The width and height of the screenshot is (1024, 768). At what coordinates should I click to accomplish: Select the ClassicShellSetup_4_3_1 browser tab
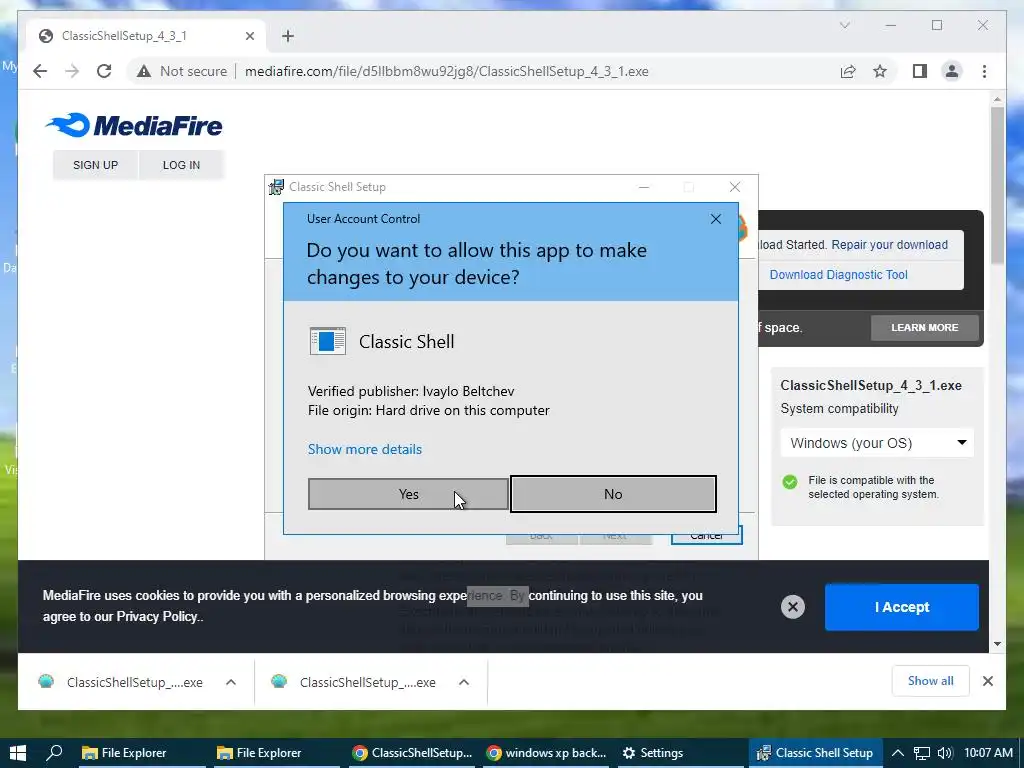pos(146,36)
